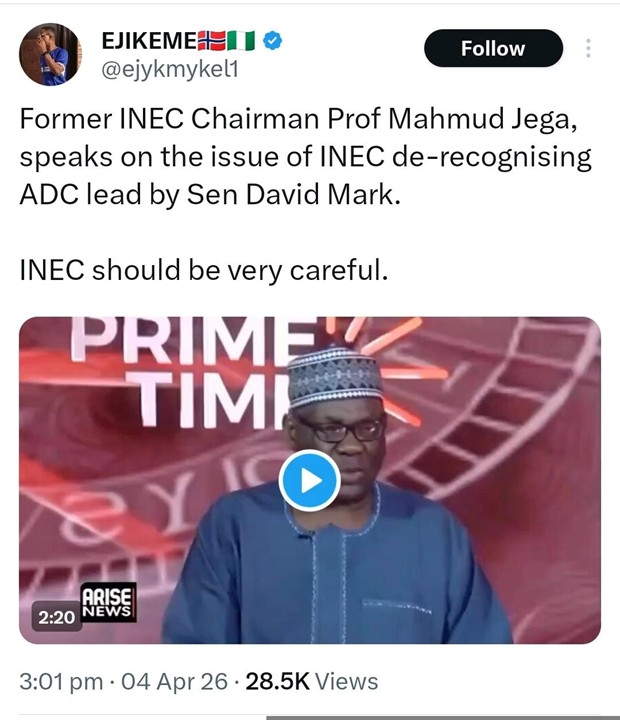
Task: Click the Nigerian flag emoji
Action: click(x=241, y=41)
